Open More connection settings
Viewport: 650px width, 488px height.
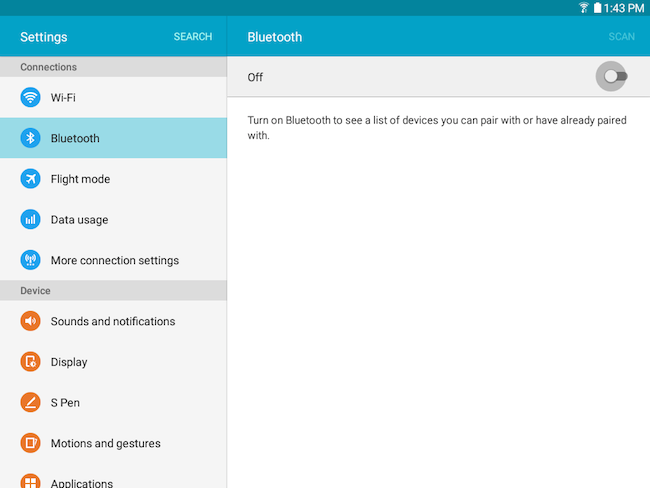tap(113, 260)
